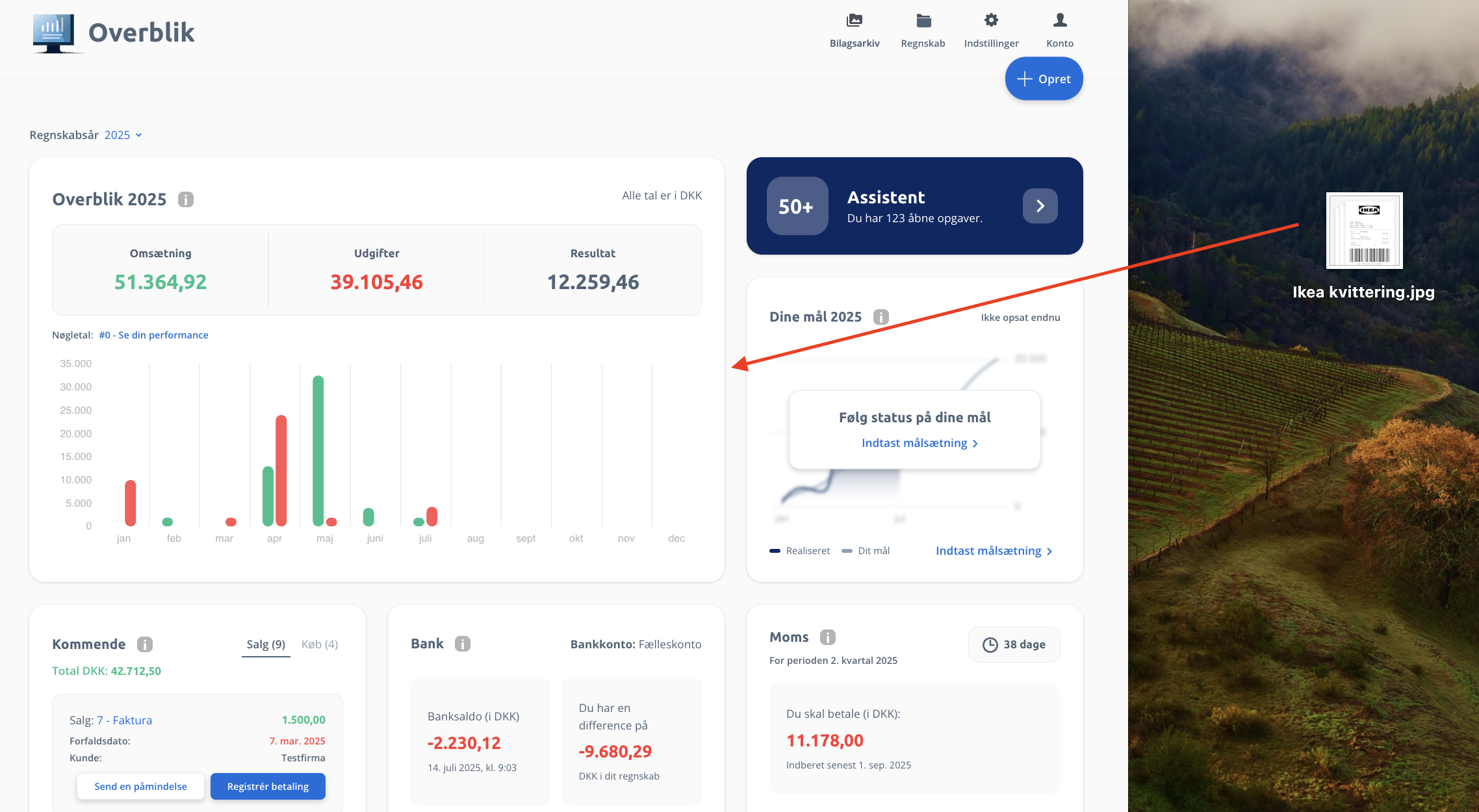Open the Regnskab folder icon

click(x=923, y=21)
